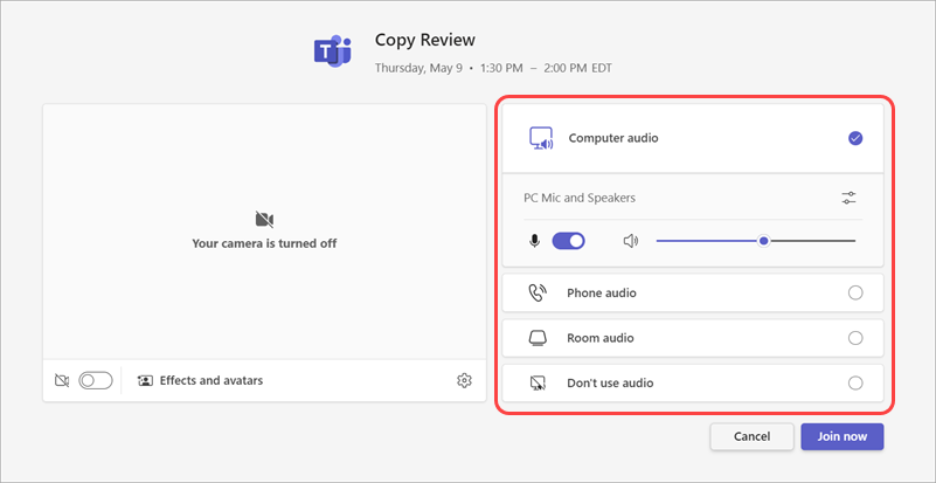This screenshot has width=936, height=483.
Task: Select the Room audio radio button
Action: tap(855, 338)
